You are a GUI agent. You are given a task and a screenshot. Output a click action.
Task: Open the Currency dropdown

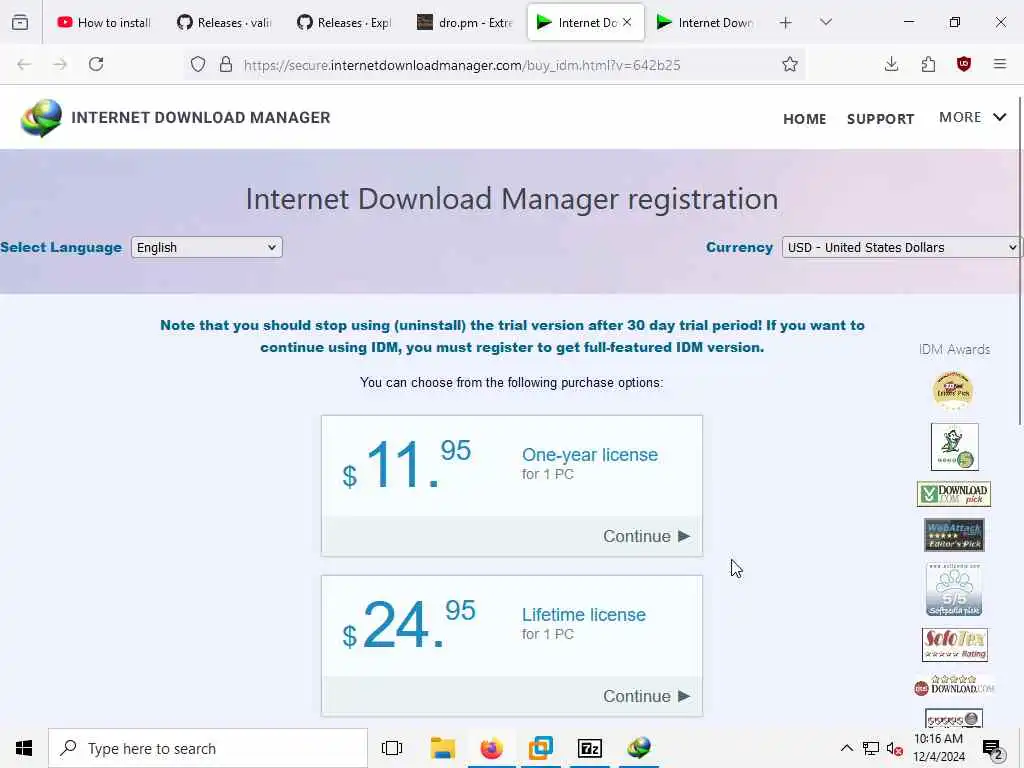[901, 248]
